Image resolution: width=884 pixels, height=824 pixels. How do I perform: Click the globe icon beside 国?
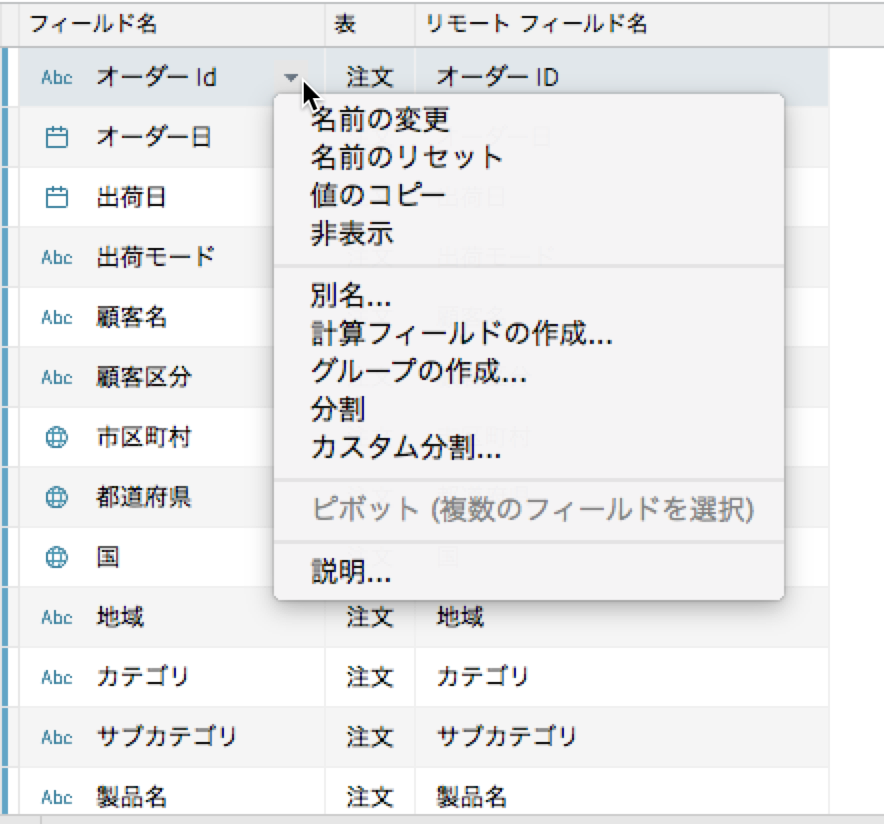[x=57, y=557]
